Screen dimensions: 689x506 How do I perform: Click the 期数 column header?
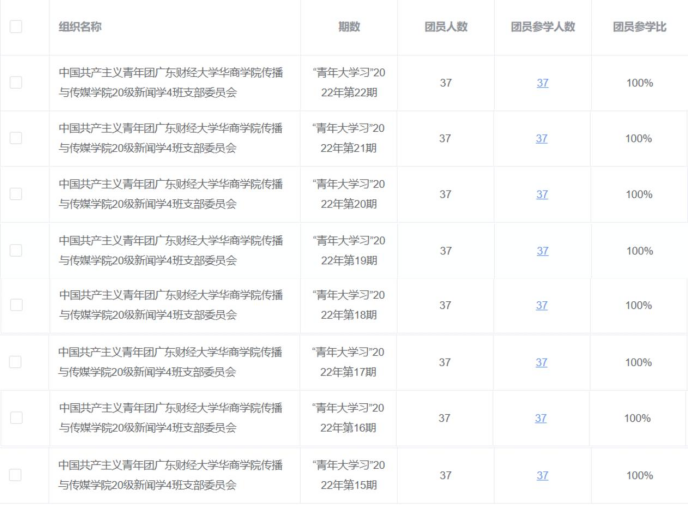click(x=348, y=27)
